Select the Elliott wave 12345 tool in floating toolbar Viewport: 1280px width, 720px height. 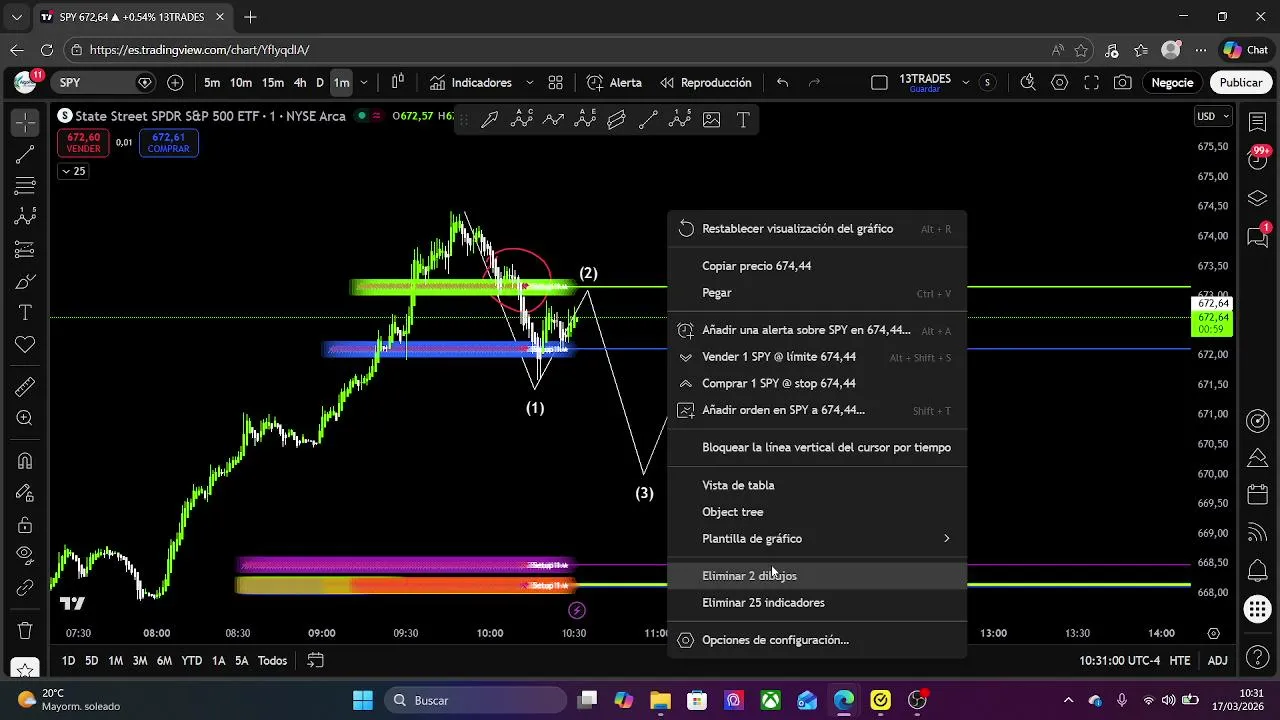(680, 120)
